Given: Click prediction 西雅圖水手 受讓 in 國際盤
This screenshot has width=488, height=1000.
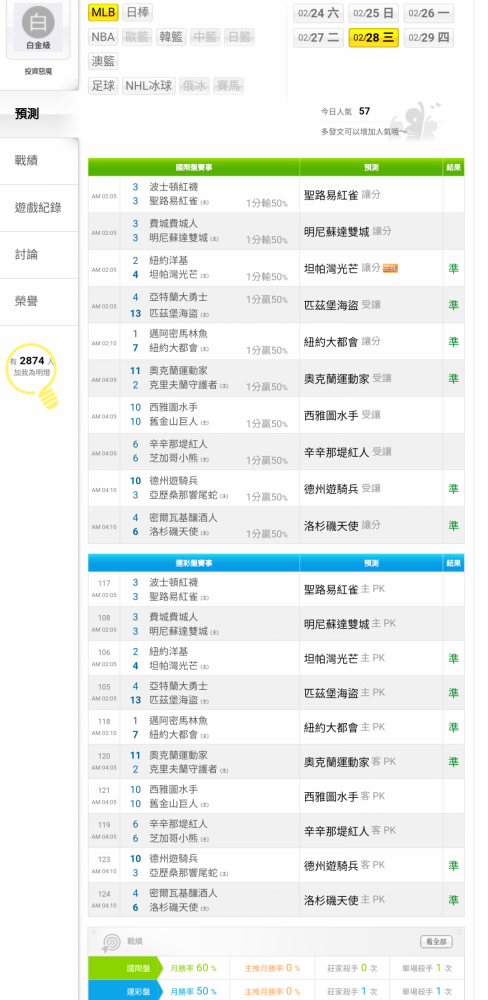Looking at the screenshot, I should pos(342,415).
